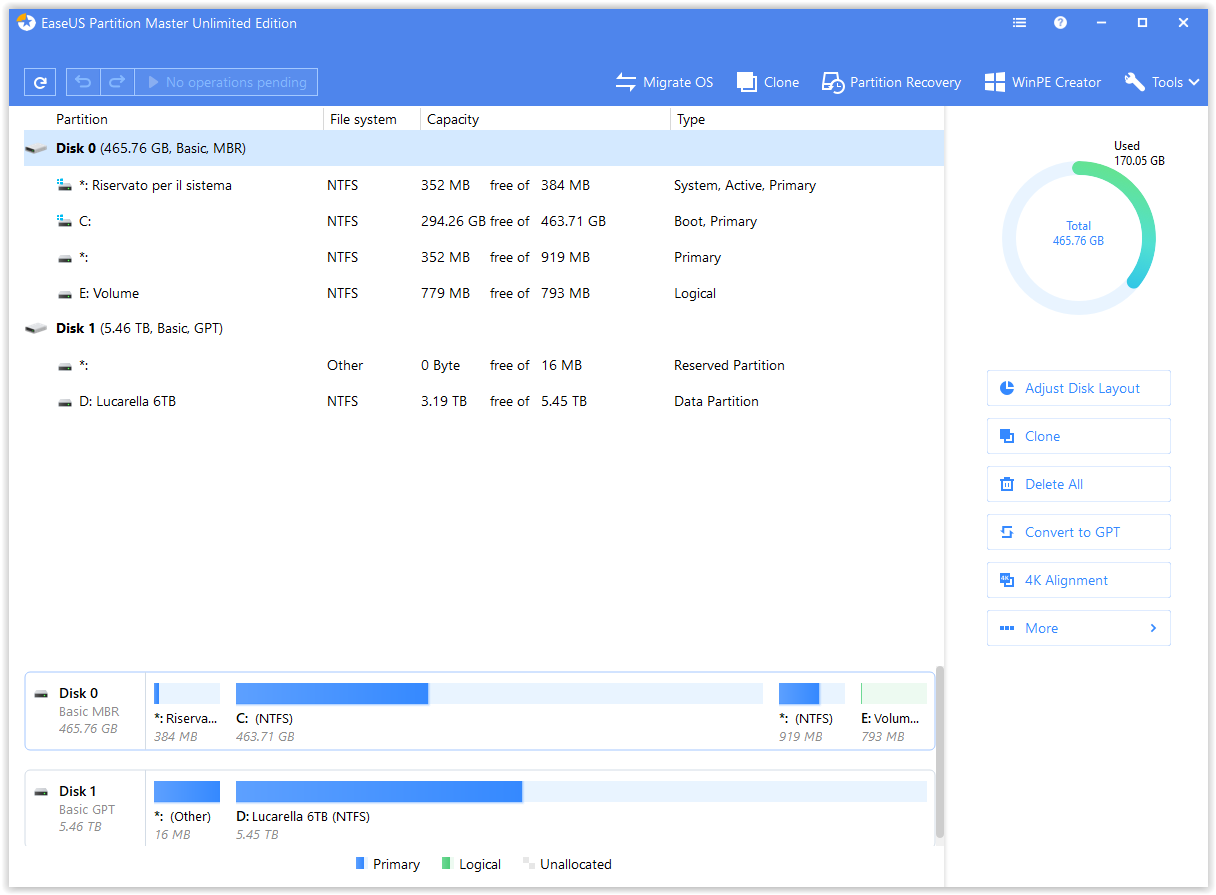
Task: Click the "Used 170.05 GB" label
Action: [1139, 153]
